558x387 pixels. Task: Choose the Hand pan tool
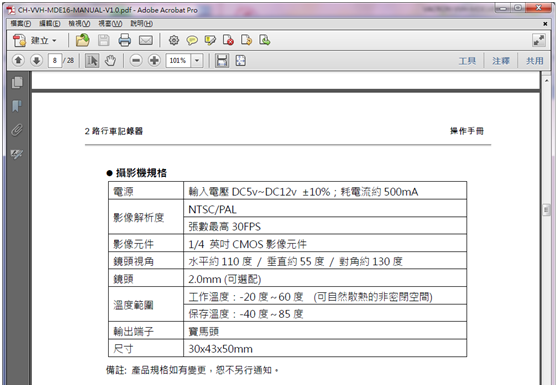click(110, 61)
